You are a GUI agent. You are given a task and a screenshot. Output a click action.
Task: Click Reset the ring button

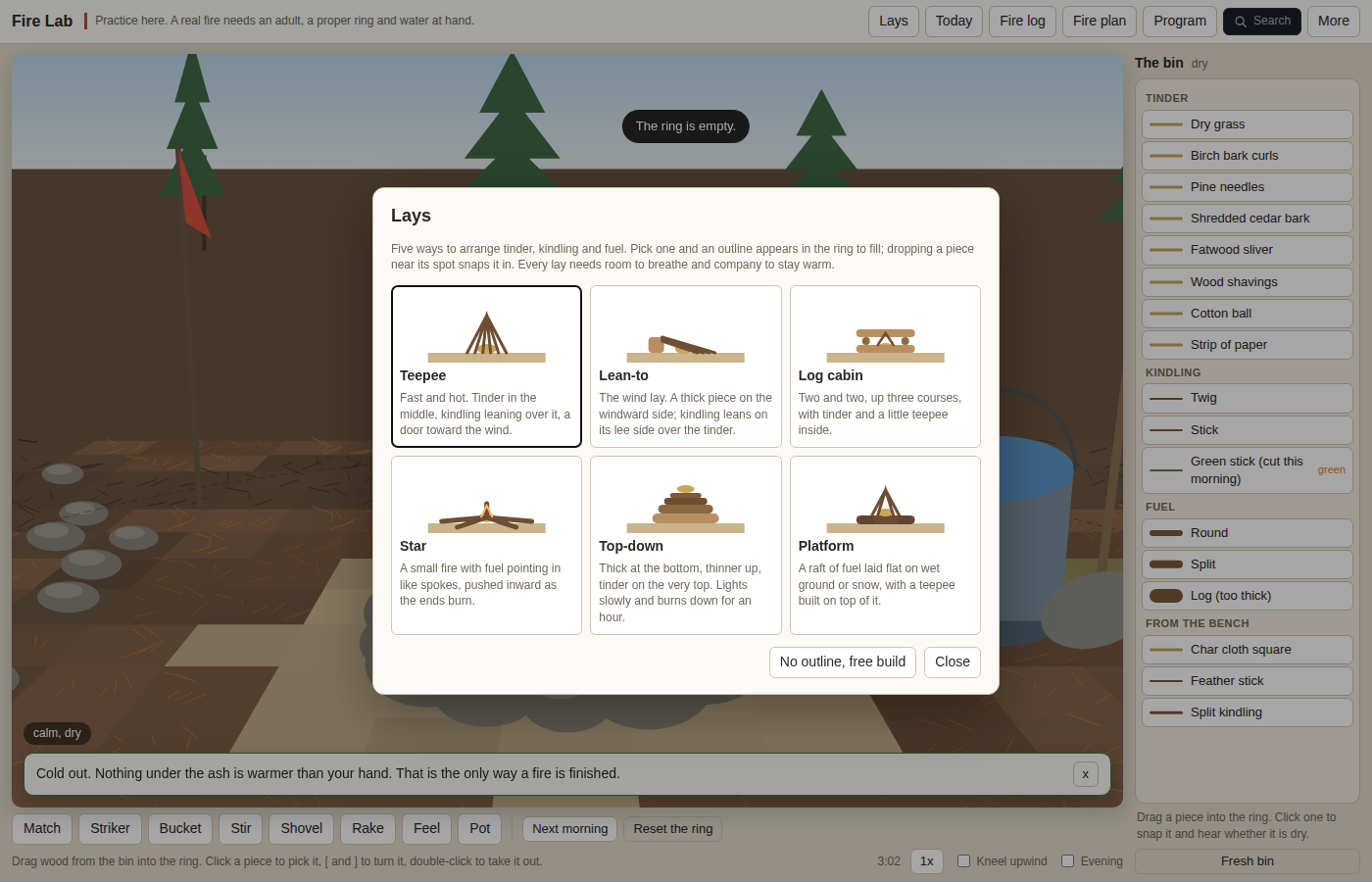pyautogui.click(x=673, y=829)
